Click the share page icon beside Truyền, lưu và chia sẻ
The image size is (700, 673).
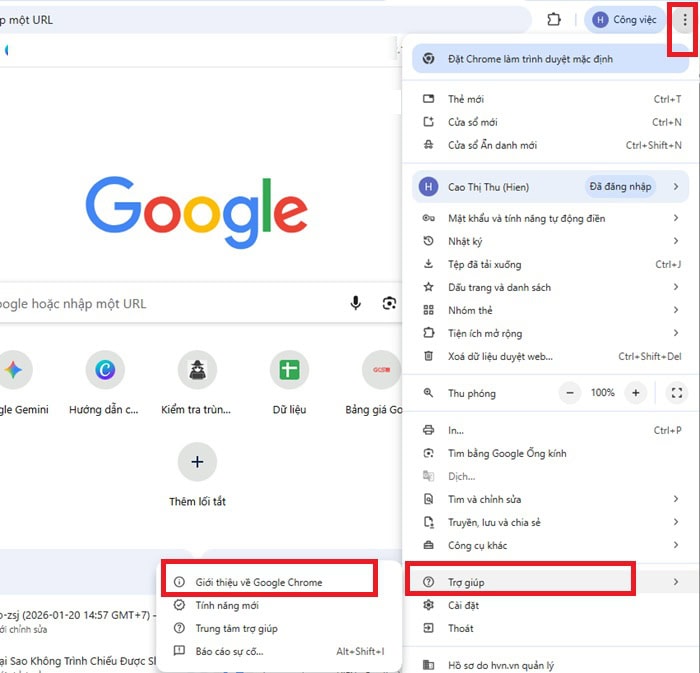click(429, 522)
